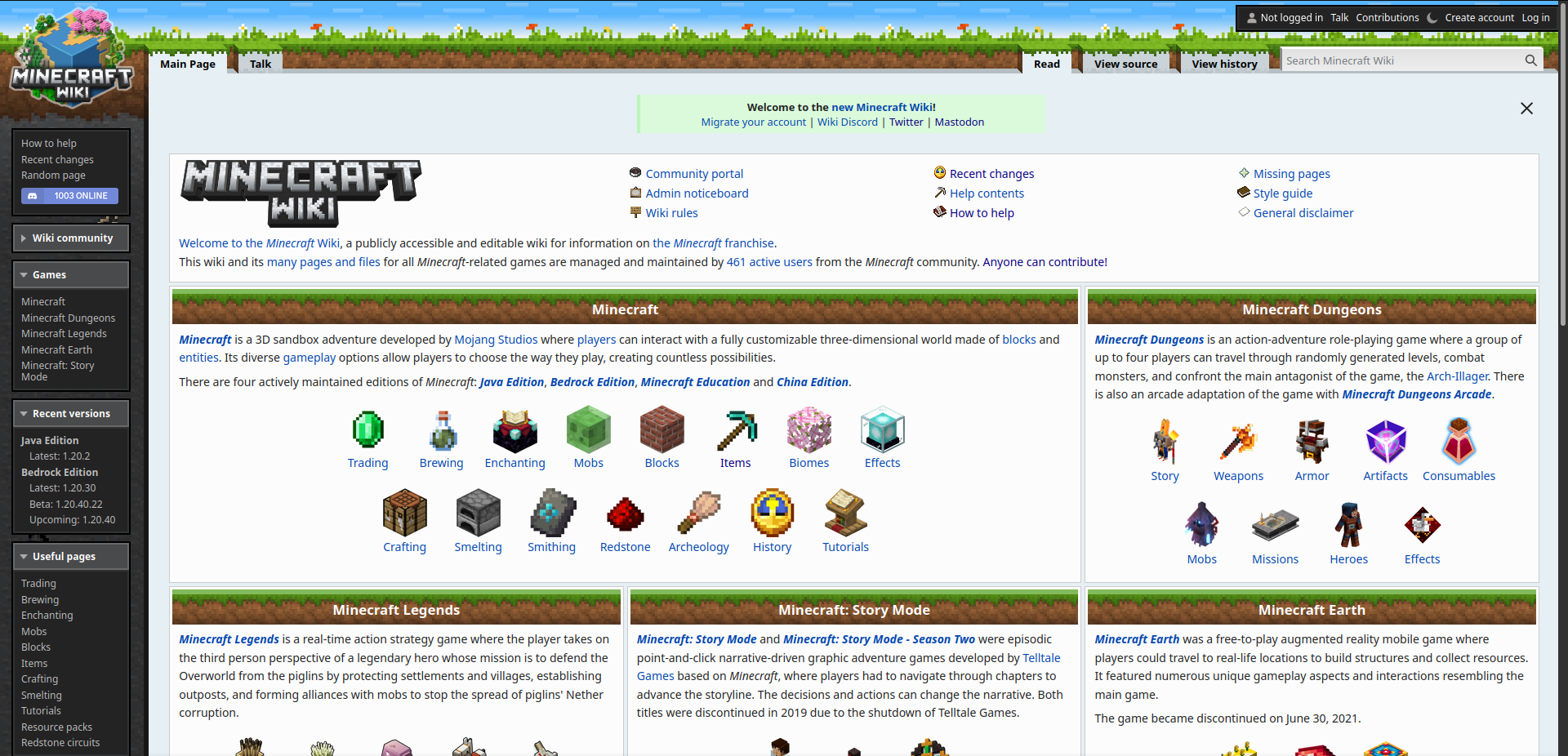Open the Dungeons Story icon
The width and height of the screenshot is (1568, 756).
tap(1165, 442)
